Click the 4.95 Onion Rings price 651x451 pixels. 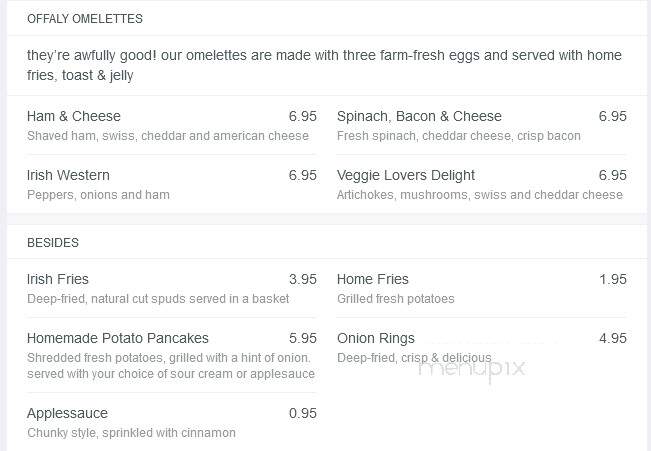pyautogui.click(x=613, y=338)
